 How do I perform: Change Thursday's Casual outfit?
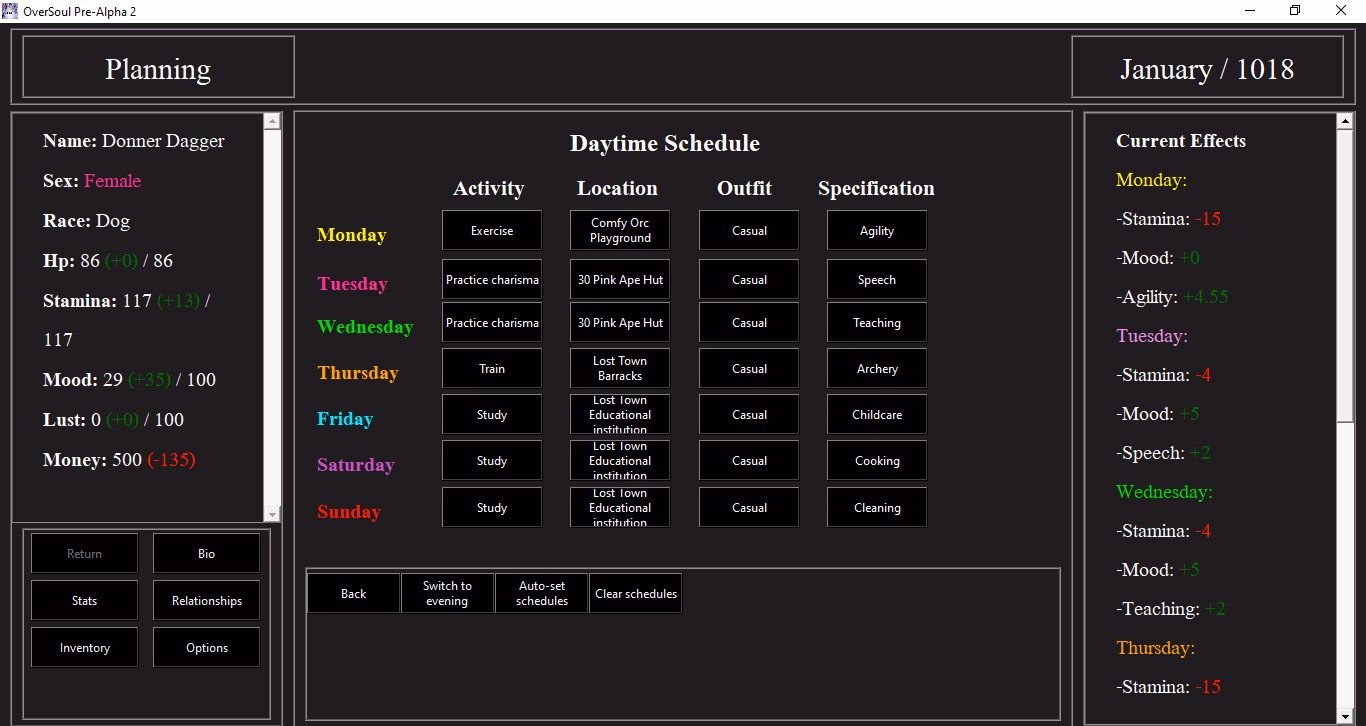tap(749, 368)
